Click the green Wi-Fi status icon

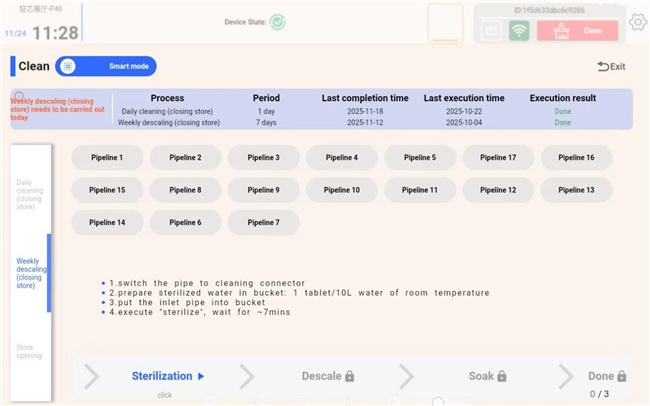click(519, 30)
